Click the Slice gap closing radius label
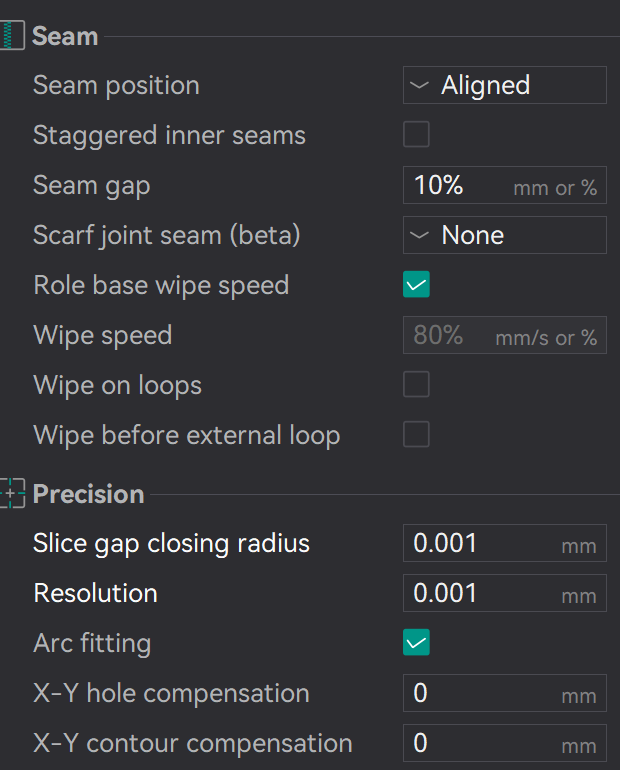620x770 pixels. pyautogui.click(x=171, y=544)
